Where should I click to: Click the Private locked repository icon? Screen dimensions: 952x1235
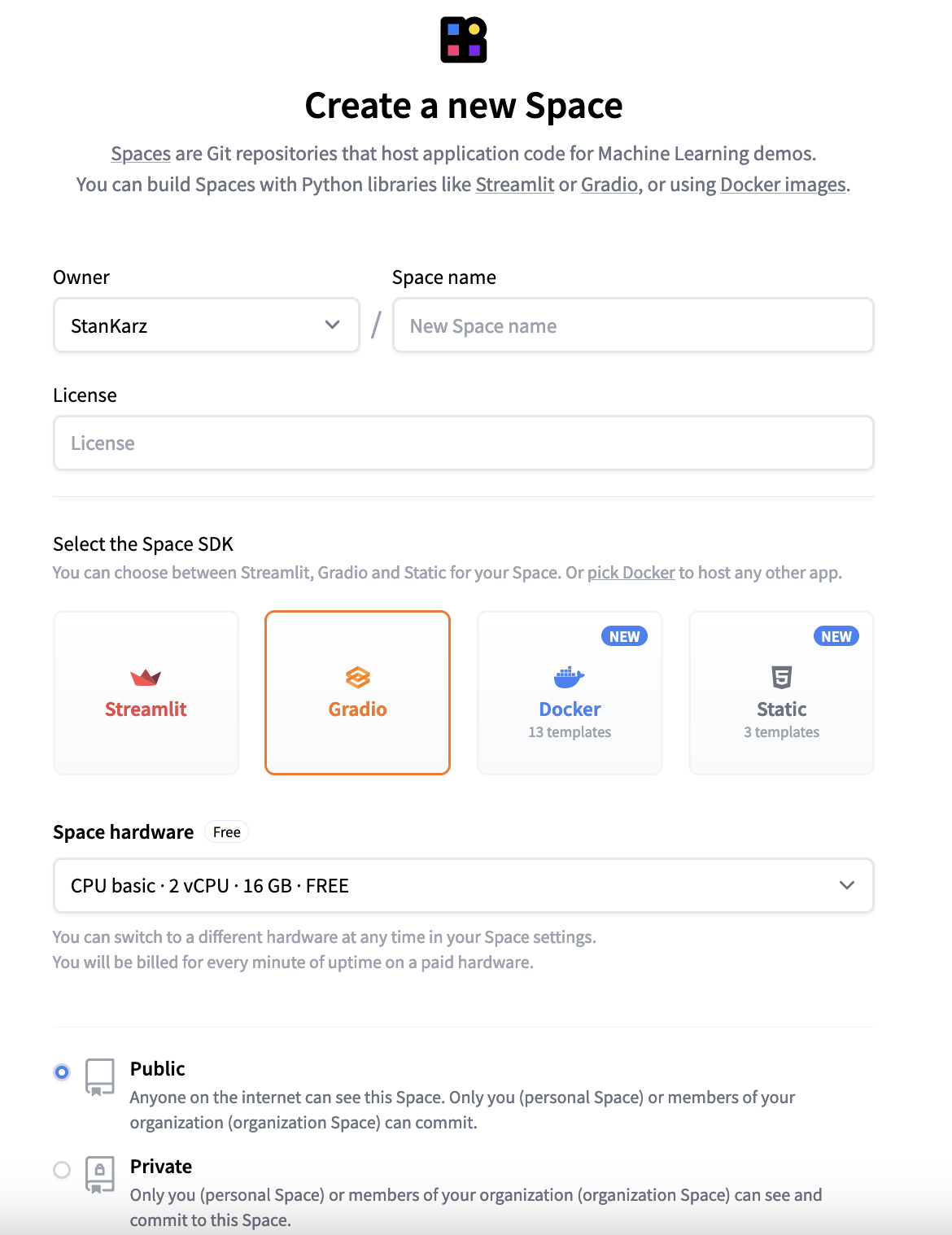point(100,1175)
